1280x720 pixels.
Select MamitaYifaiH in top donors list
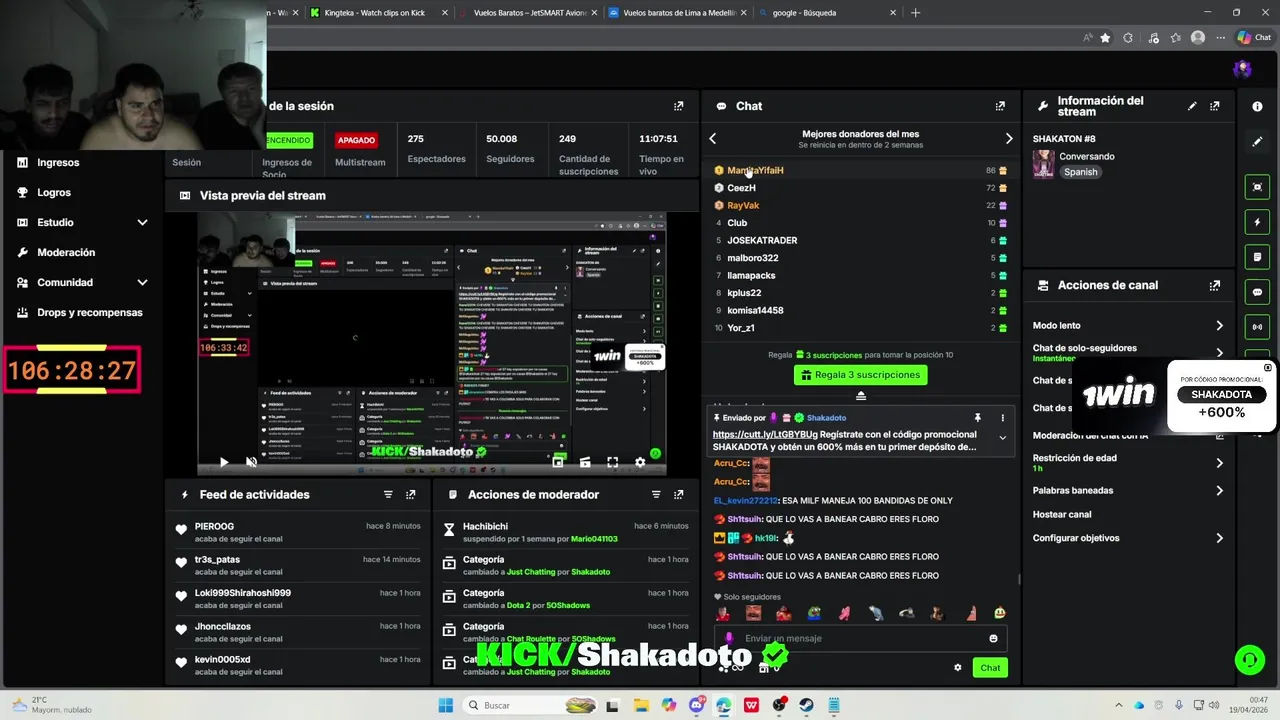[x=755, y=170]
